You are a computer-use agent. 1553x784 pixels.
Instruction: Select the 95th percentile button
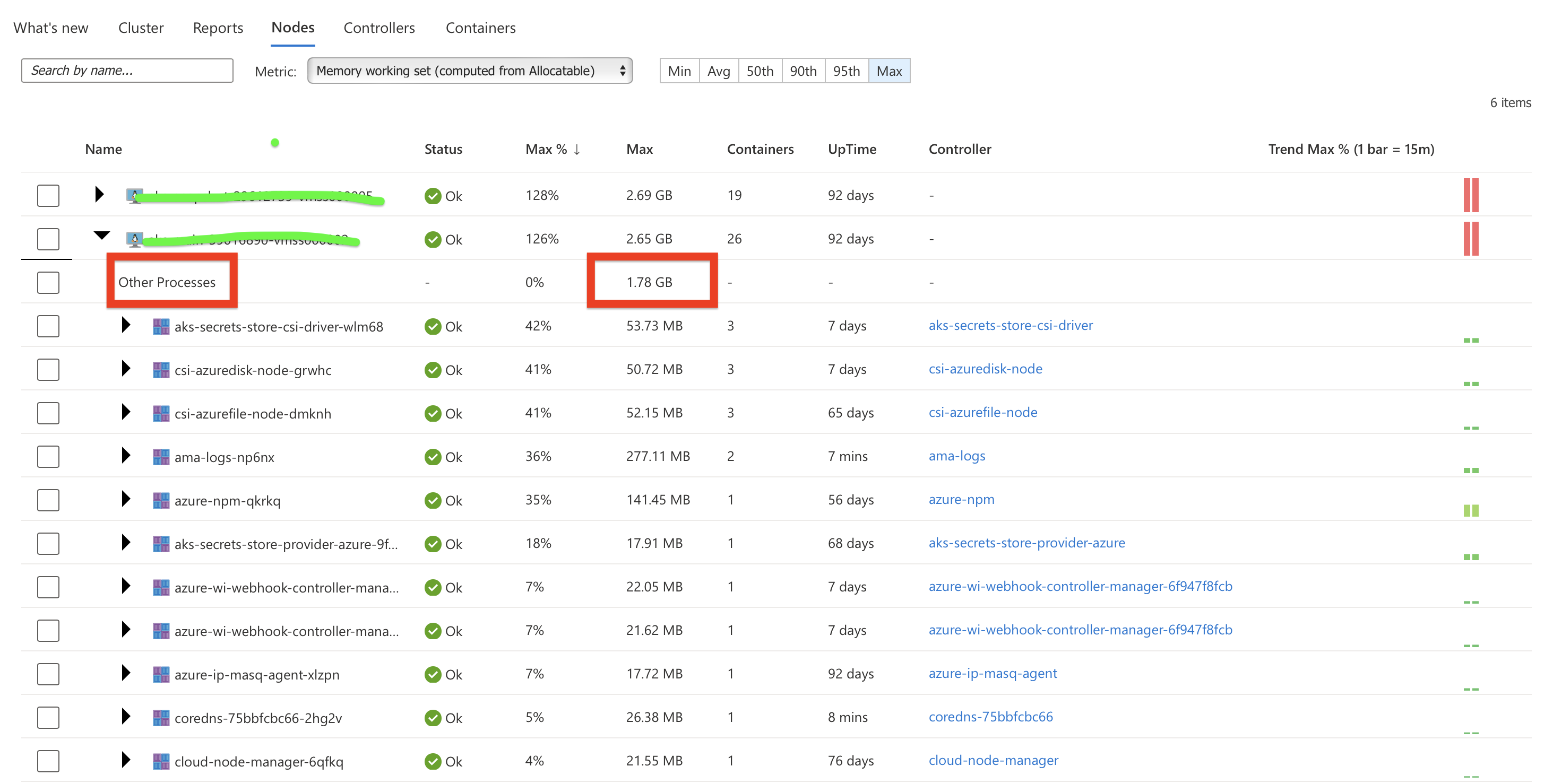pos(847,71)
